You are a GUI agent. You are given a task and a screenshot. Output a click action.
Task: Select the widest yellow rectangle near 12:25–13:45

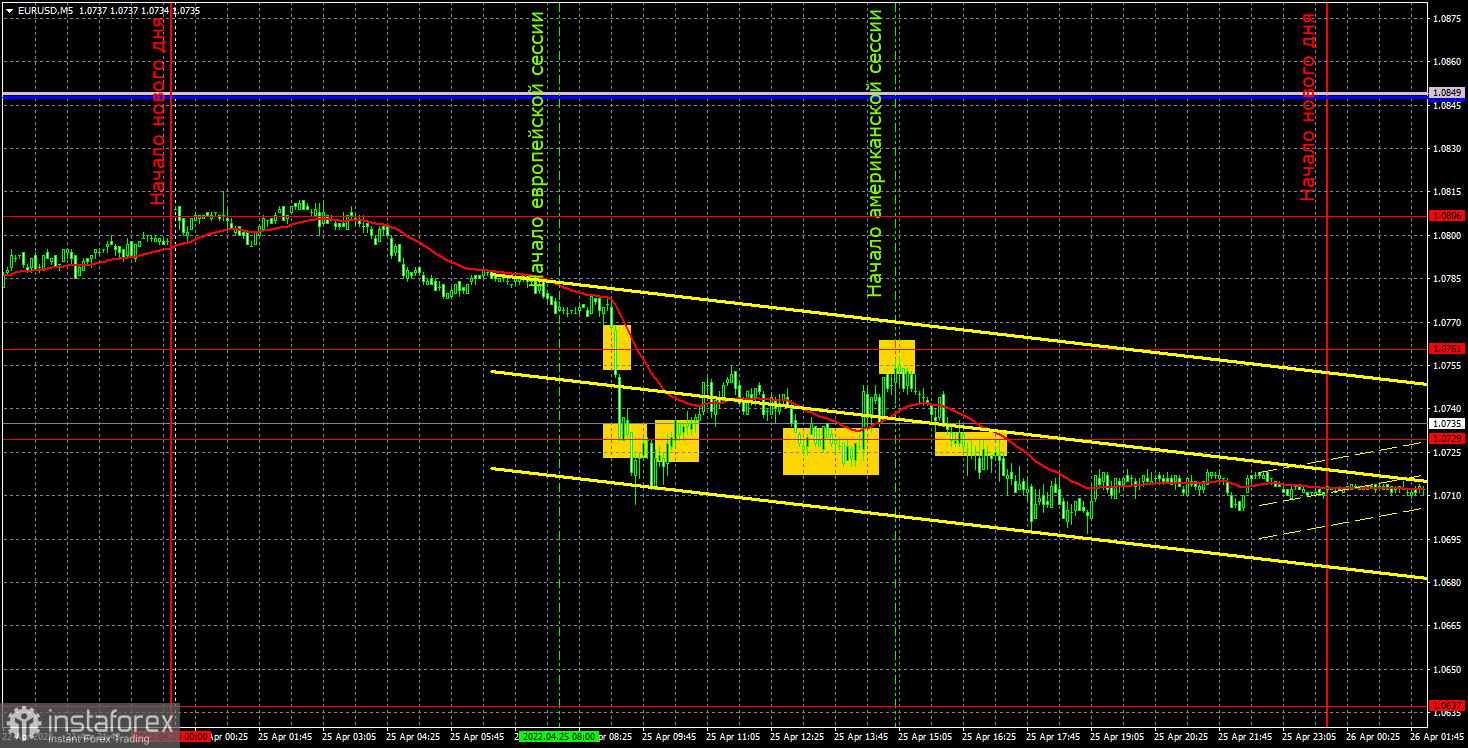pyautogui.click(x=831, y=451)
